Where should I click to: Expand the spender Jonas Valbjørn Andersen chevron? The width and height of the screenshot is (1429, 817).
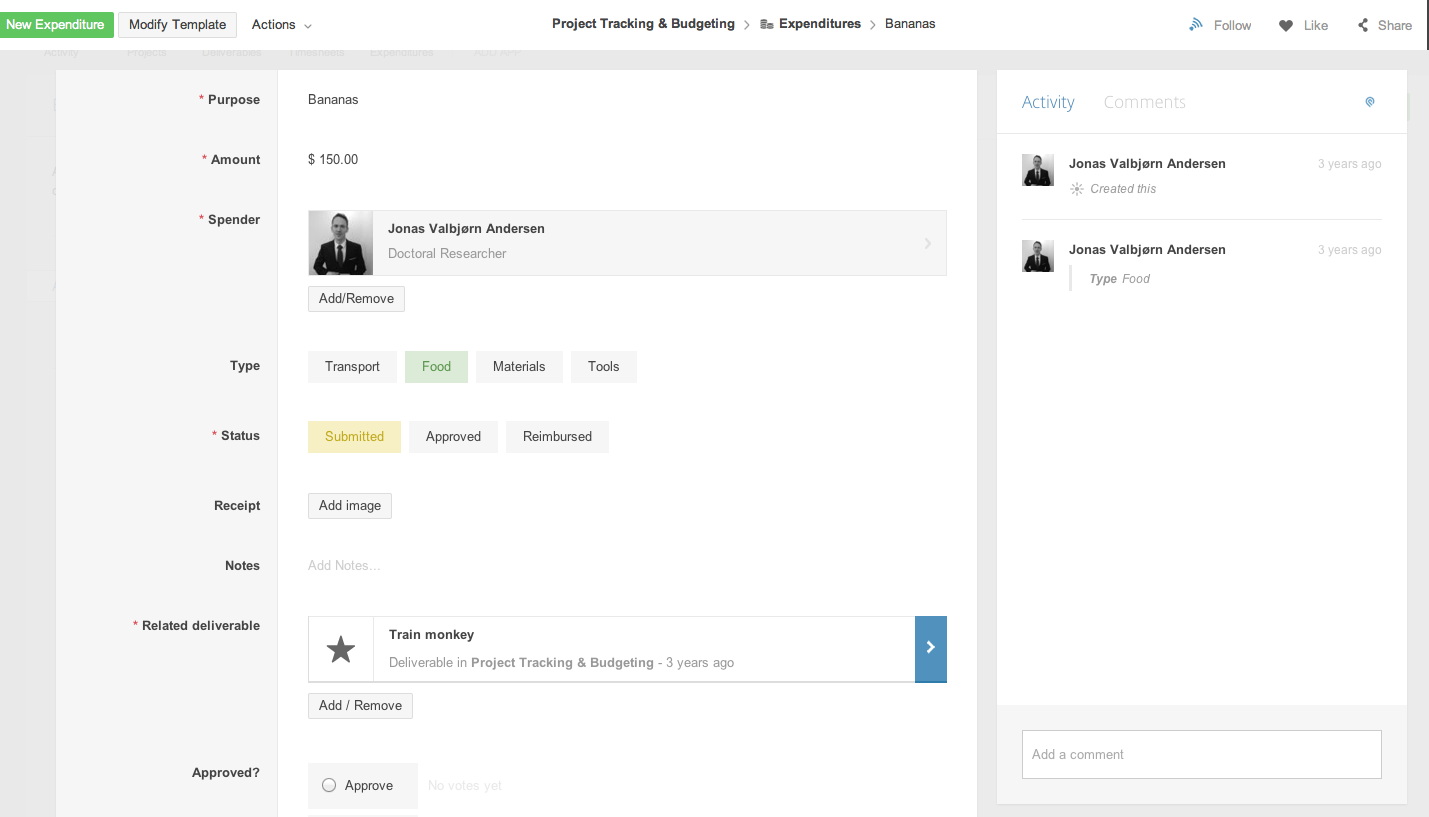click(x=927, y=243)
